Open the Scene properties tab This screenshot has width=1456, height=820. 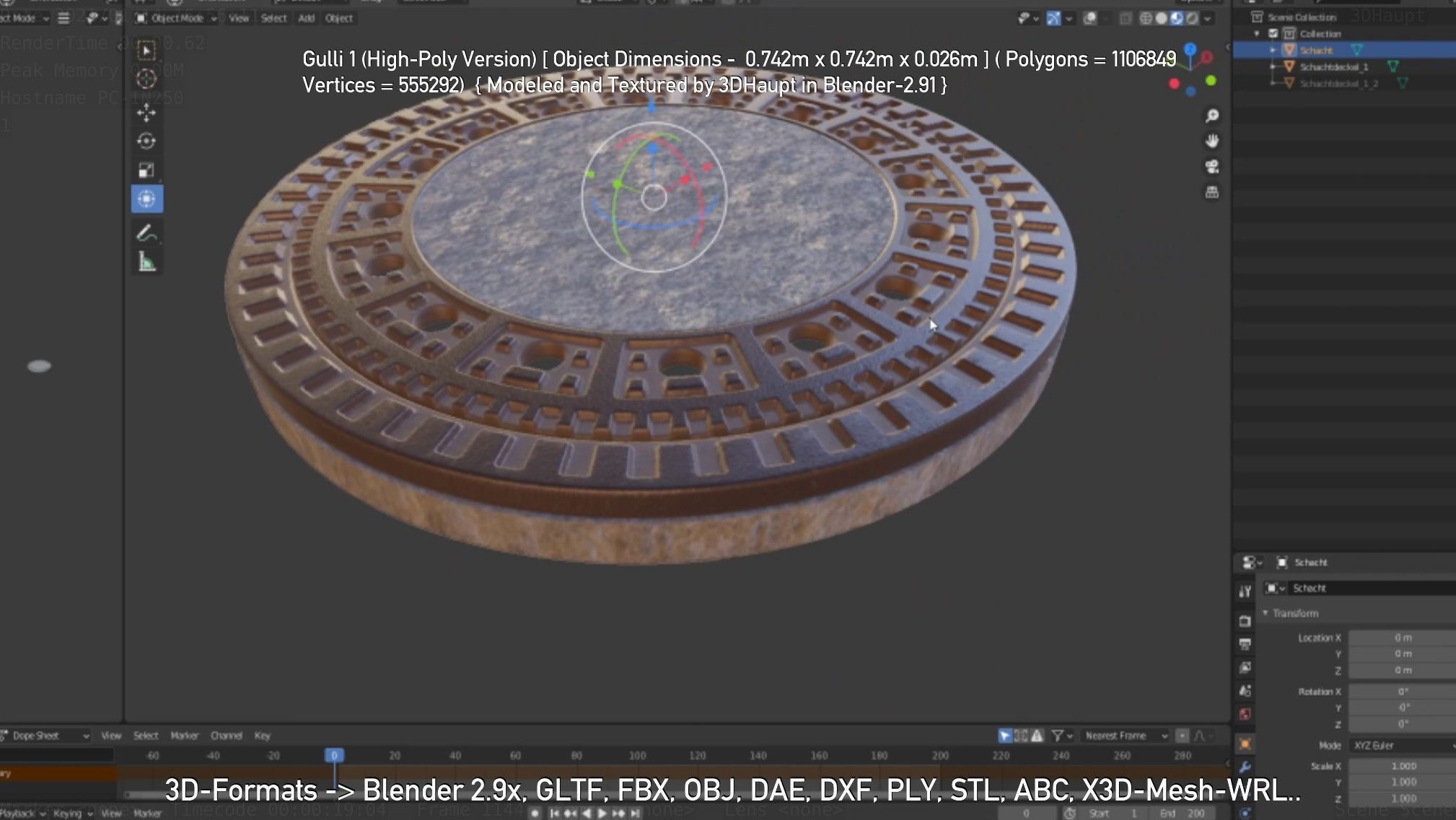point(1245,691)
